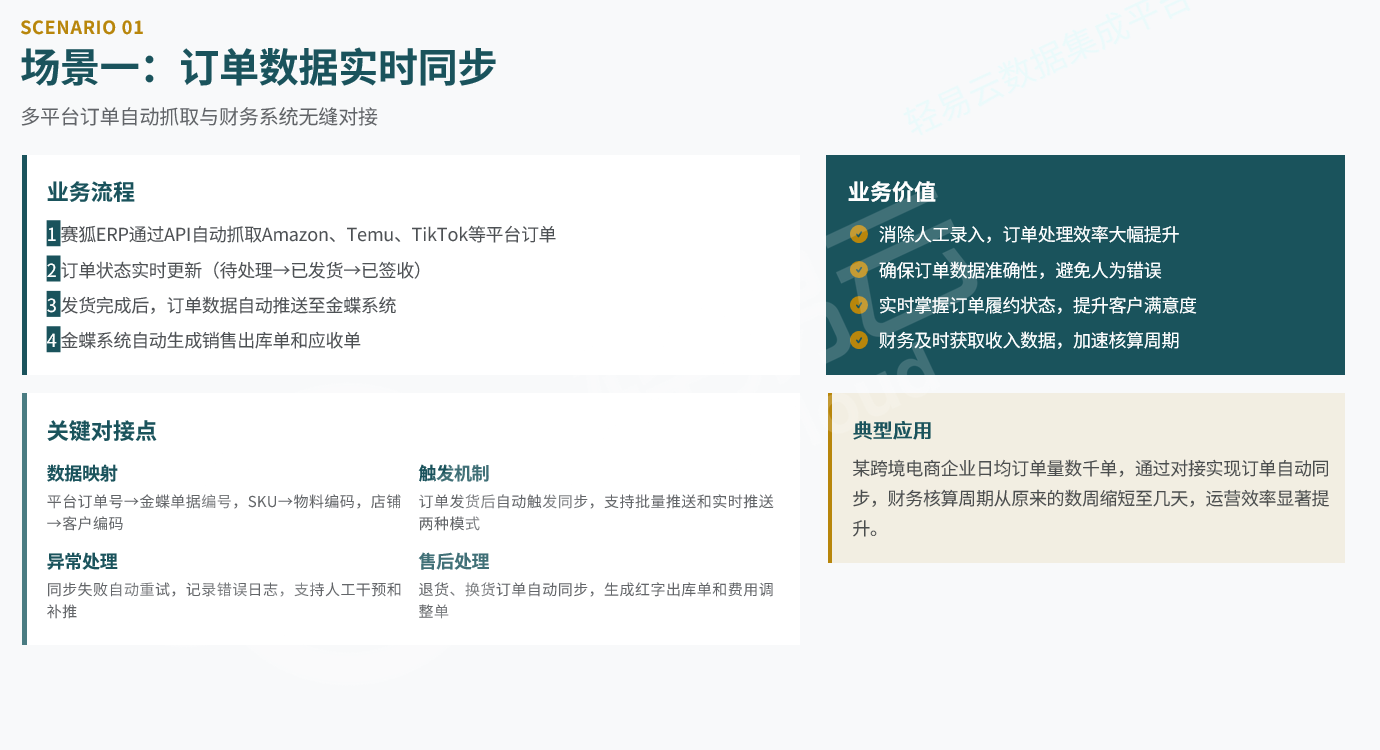The width and height of the screenshot is (1380, 750).
Task: Click check icon beside 消除人工录入
Action: pyautogui.click(x=858, y=234)
